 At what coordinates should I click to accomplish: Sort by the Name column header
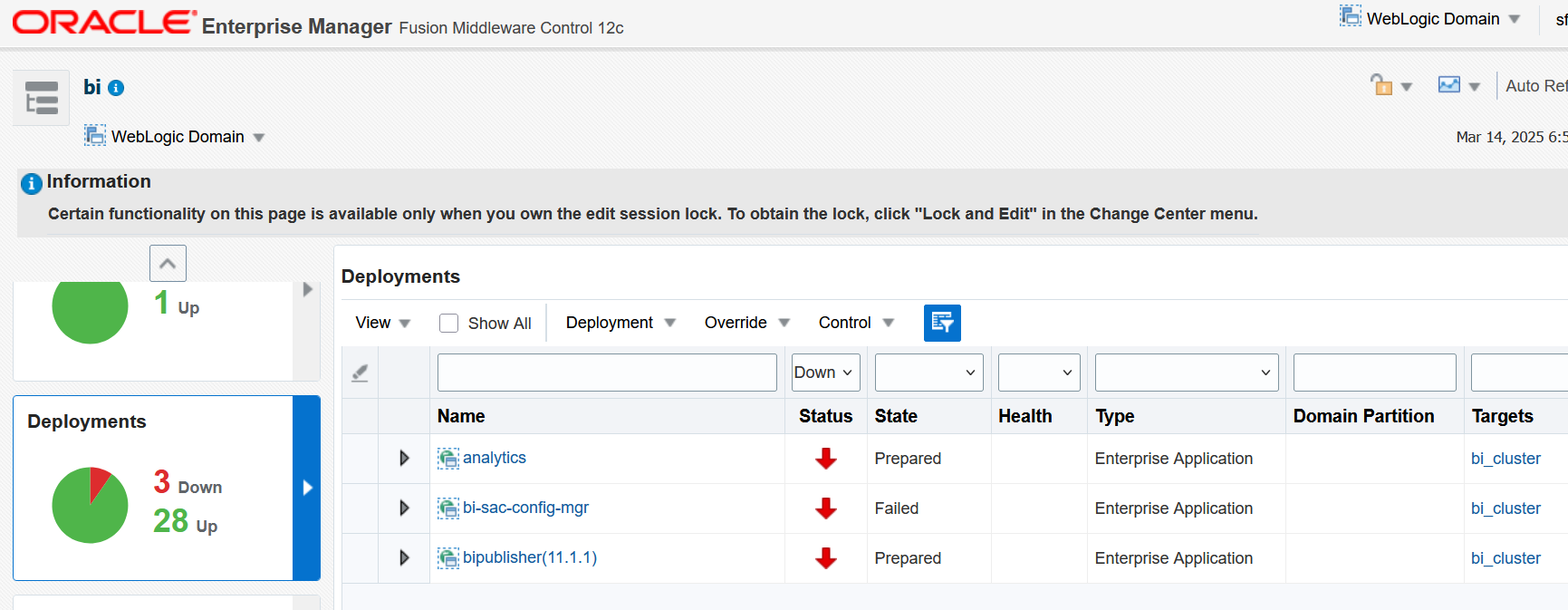[461, 416]
